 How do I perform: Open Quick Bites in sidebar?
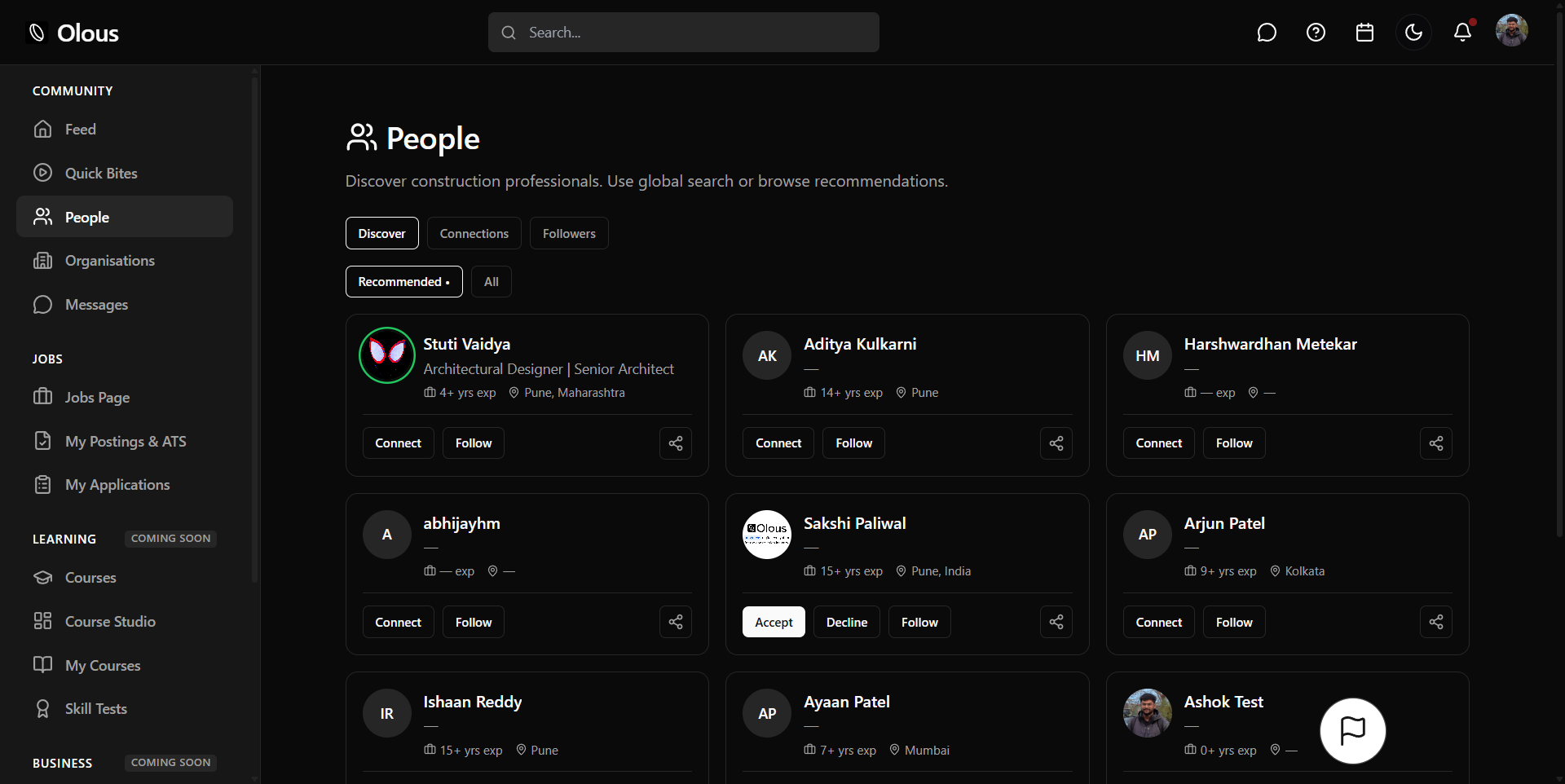[125, 174]
